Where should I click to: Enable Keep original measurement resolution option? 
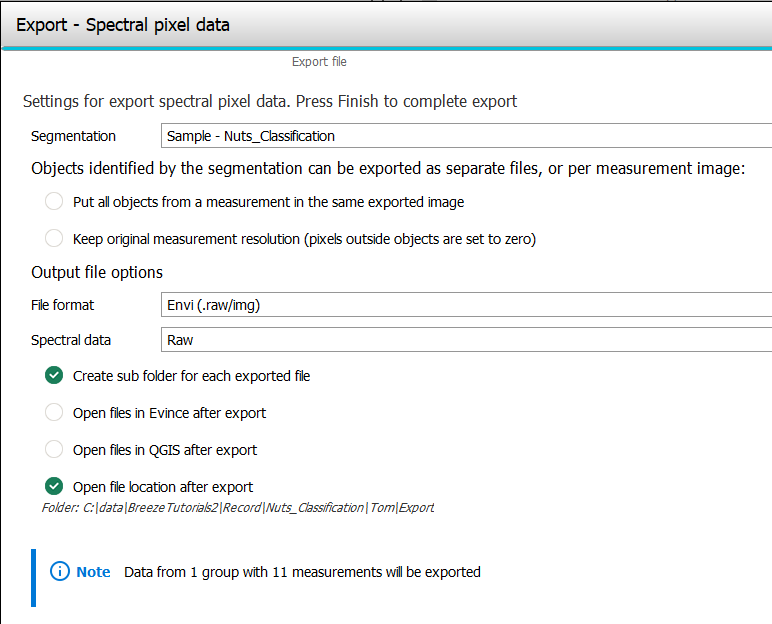coord(54,238)
